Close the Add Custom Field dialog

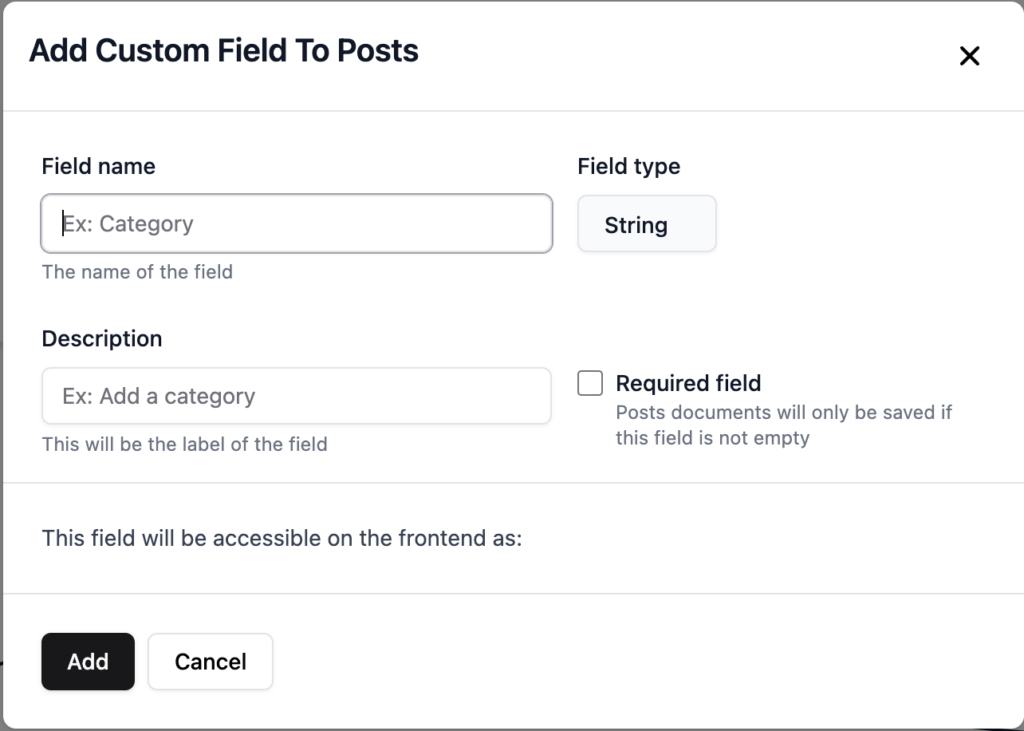click(969, 56)
